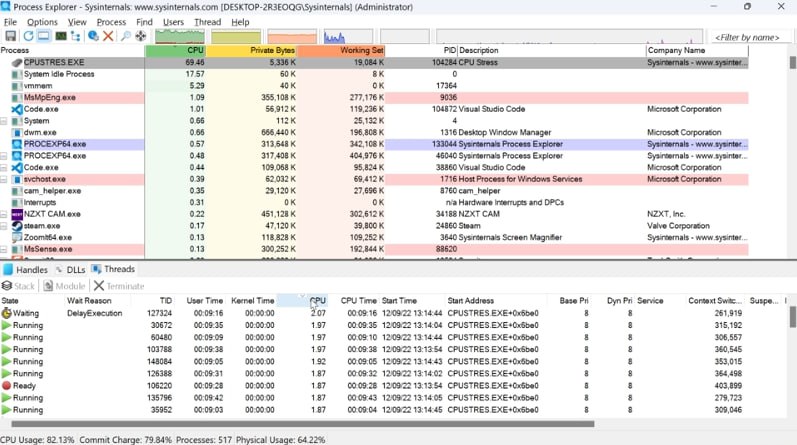Viewport: 797px width, 445px height.
Task: Click the Refresh Now toolbar icon
Action: coord(28,36)
